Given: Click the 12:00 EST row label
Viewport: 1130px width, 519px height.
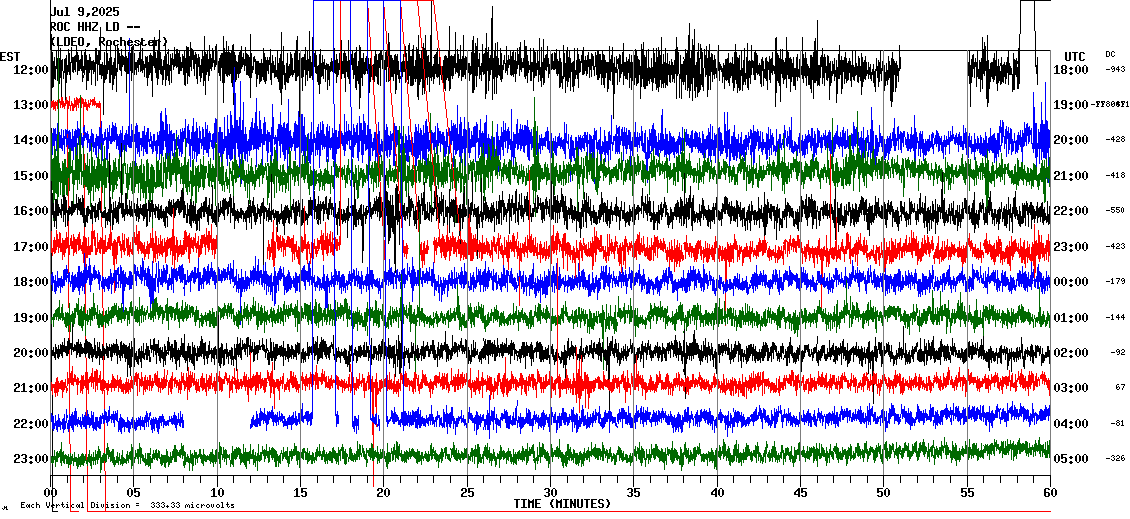Looking at the screenshot, I should (x=30, y=69).
